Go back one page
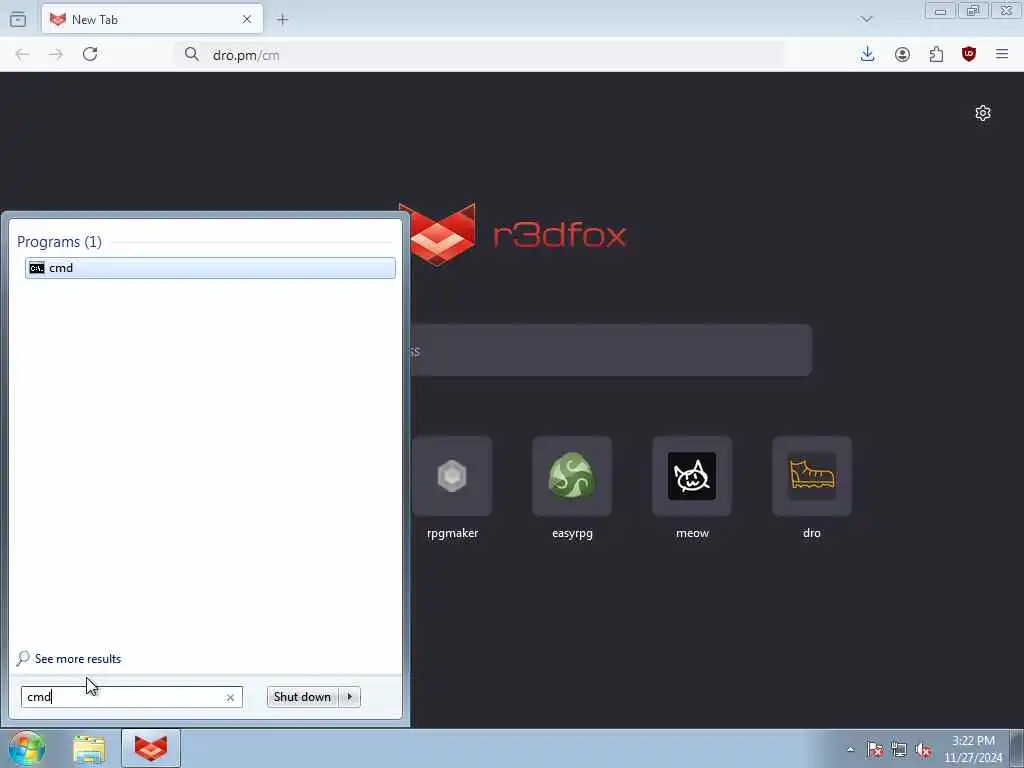This screenshot has height=768, width=1024. (22, 55)
